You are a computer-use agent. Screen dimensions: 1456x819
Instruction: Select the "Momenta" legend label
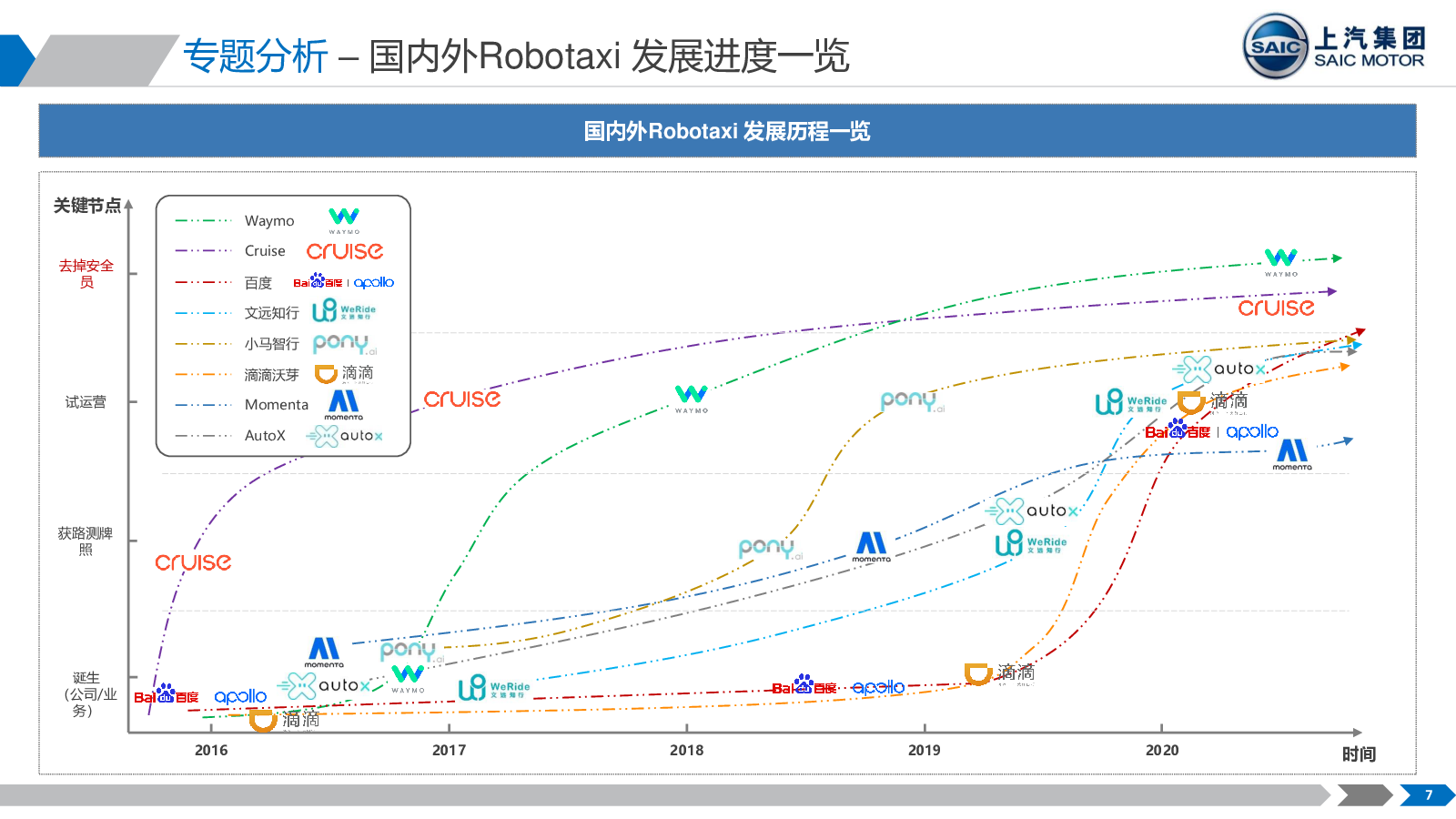(277, 405)
